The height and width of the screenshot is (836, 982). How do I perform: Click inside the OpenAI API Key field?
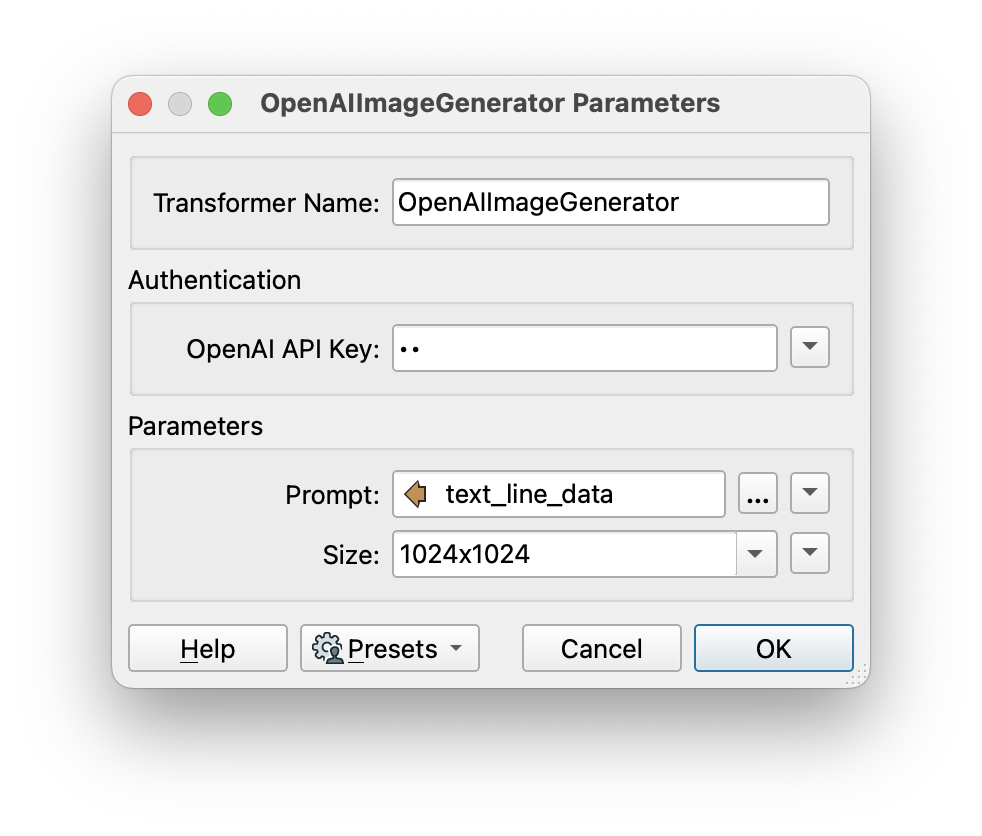[585, 347]
